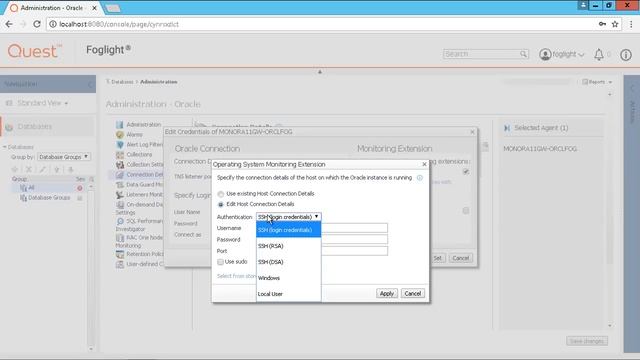Click Apply in Monitoring Extension dialog

click(387, 293)
